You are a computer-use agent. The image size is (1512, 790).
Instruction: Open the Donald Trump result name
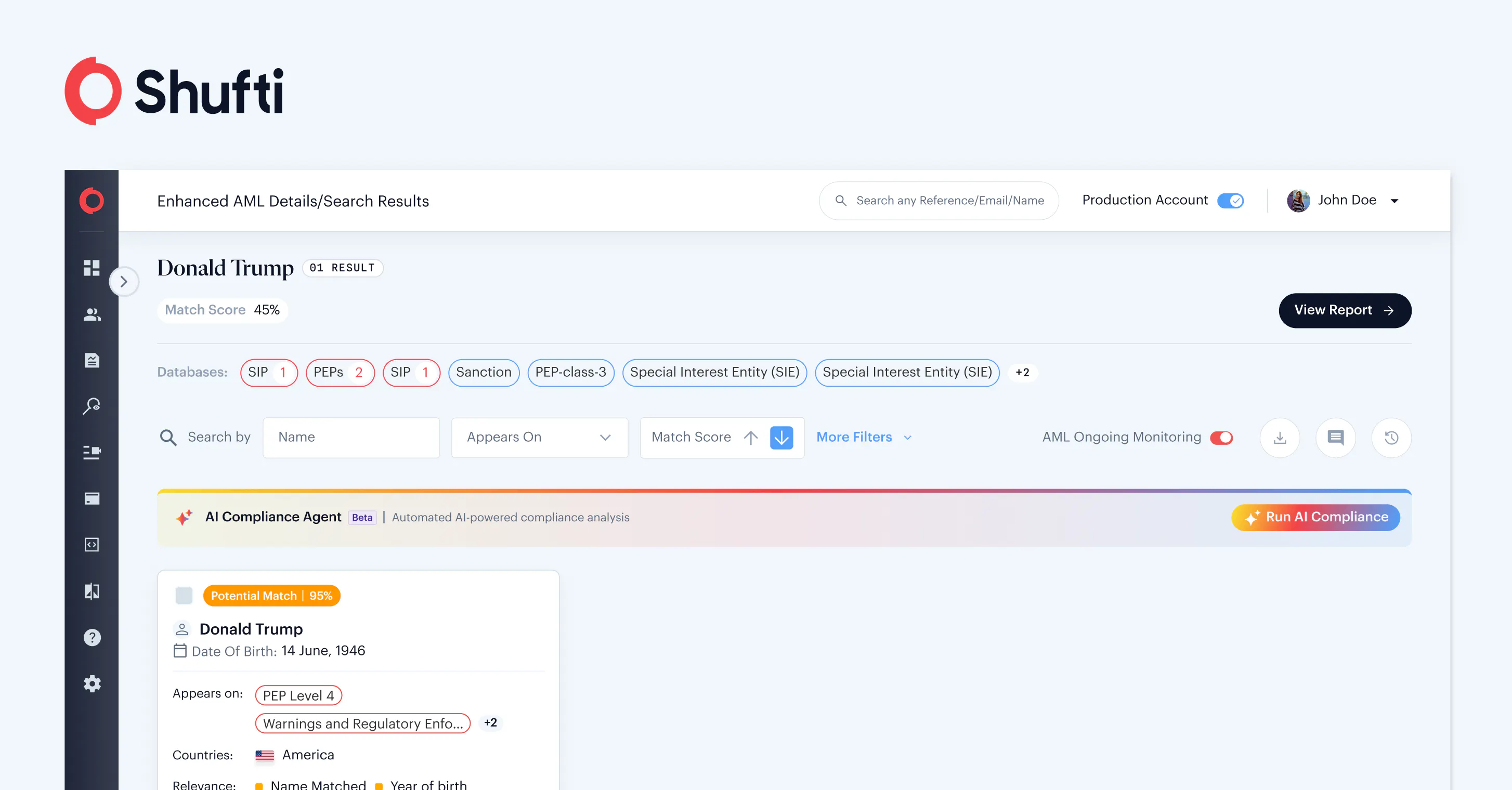pos(251,629)
